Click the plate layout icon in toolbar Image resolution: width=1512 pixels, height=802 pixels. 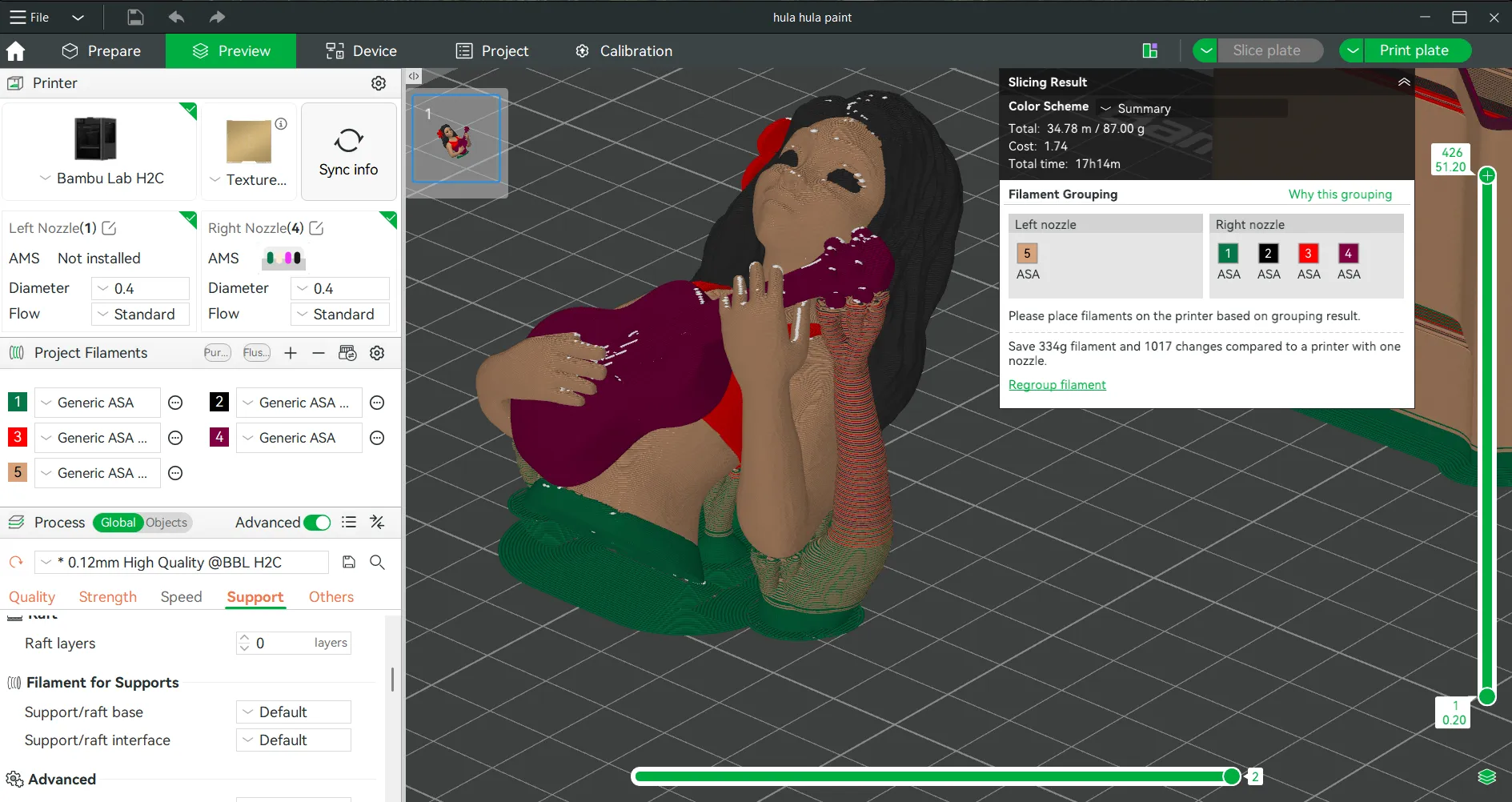(1150, 51)
